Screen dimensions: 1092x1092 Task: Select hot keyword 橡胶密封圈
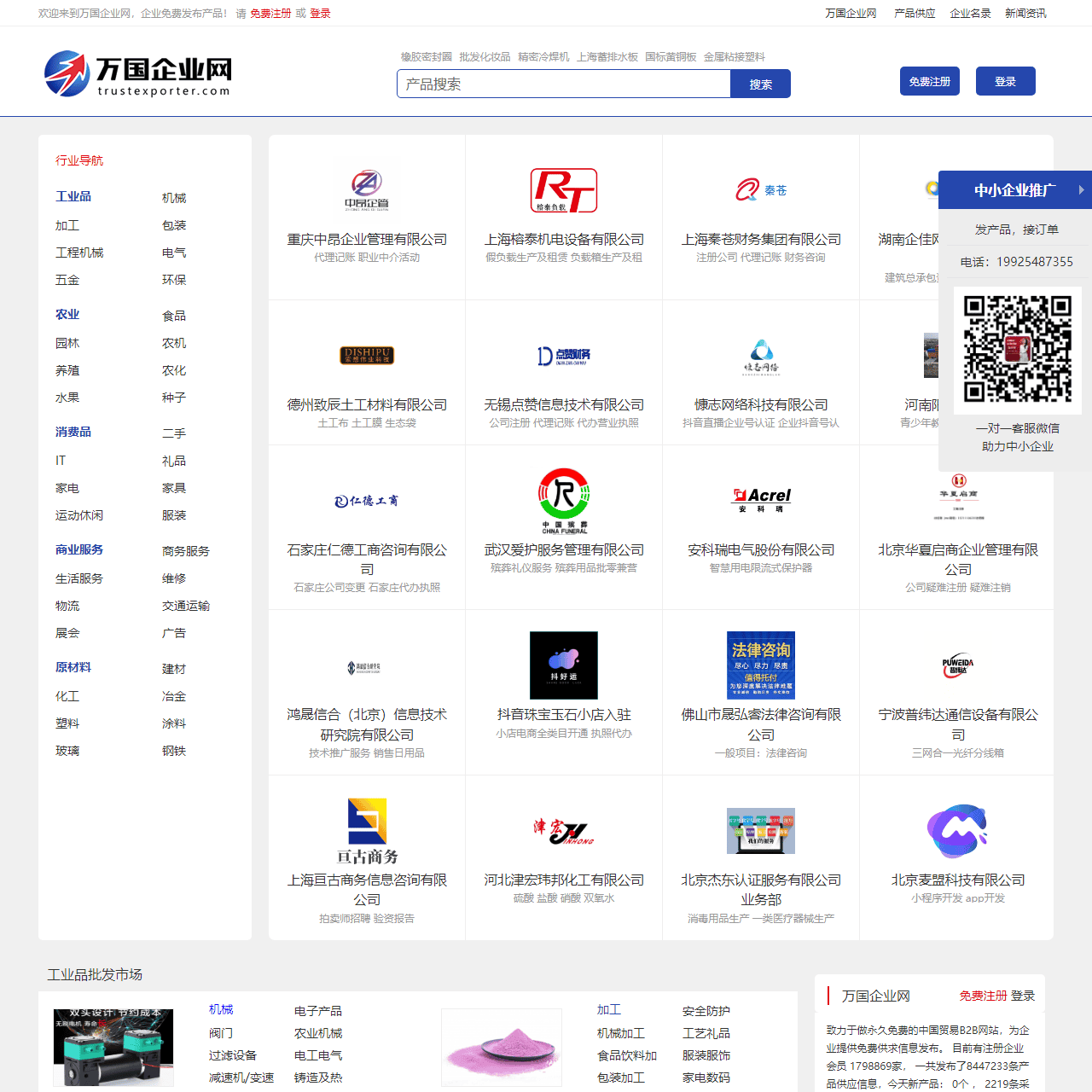[x=427, y=57]
